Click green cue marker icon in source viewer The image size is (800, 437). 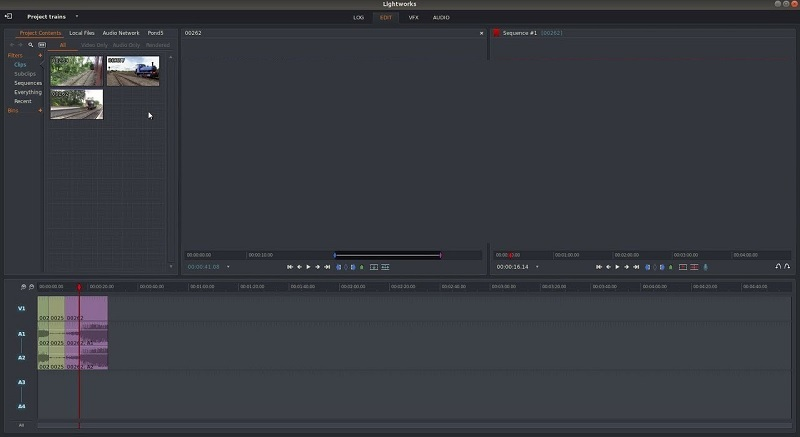tap(362, 267)
